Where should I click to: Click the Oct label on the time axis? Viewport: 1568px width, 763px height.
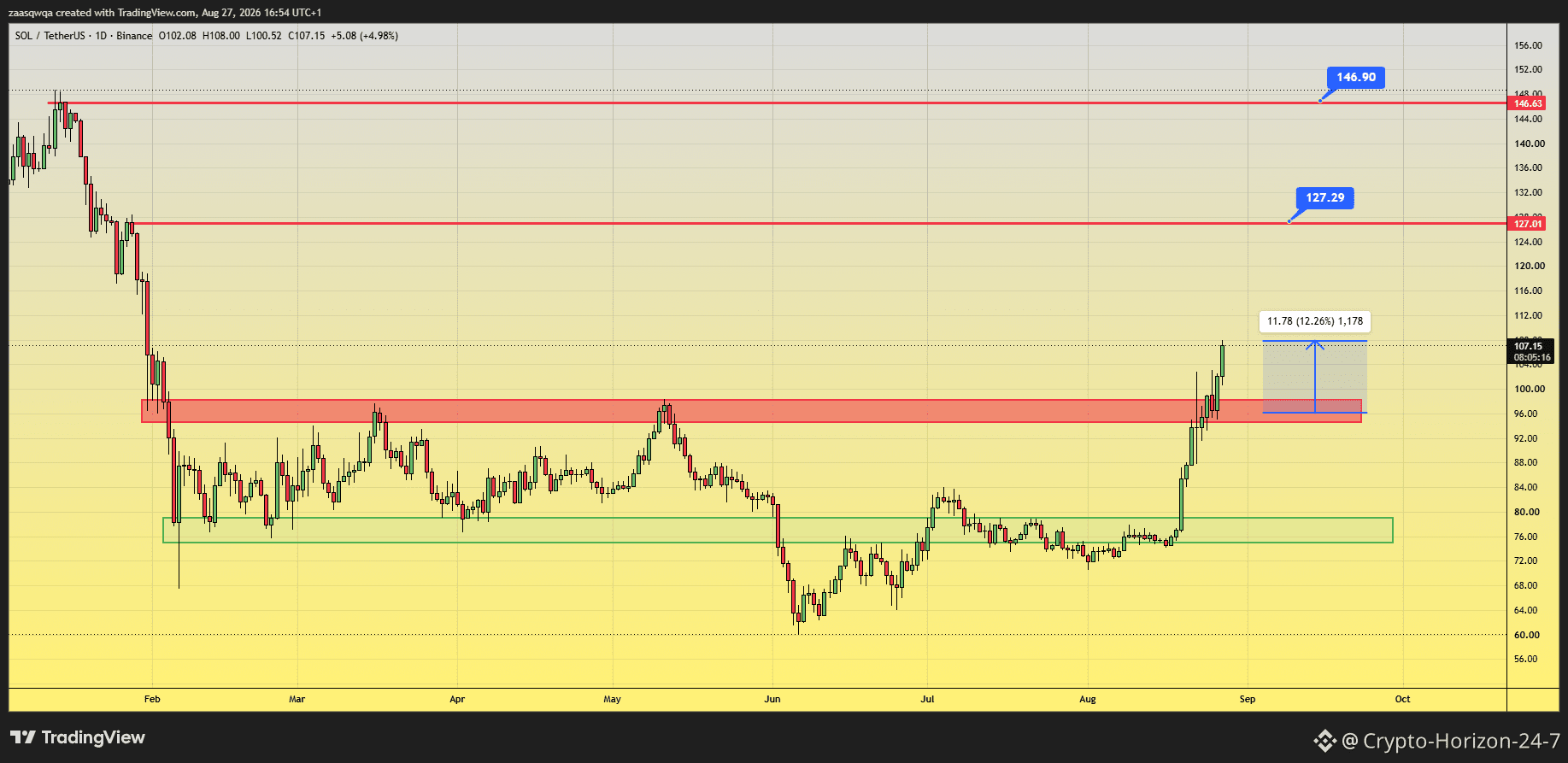point(1403,699)
